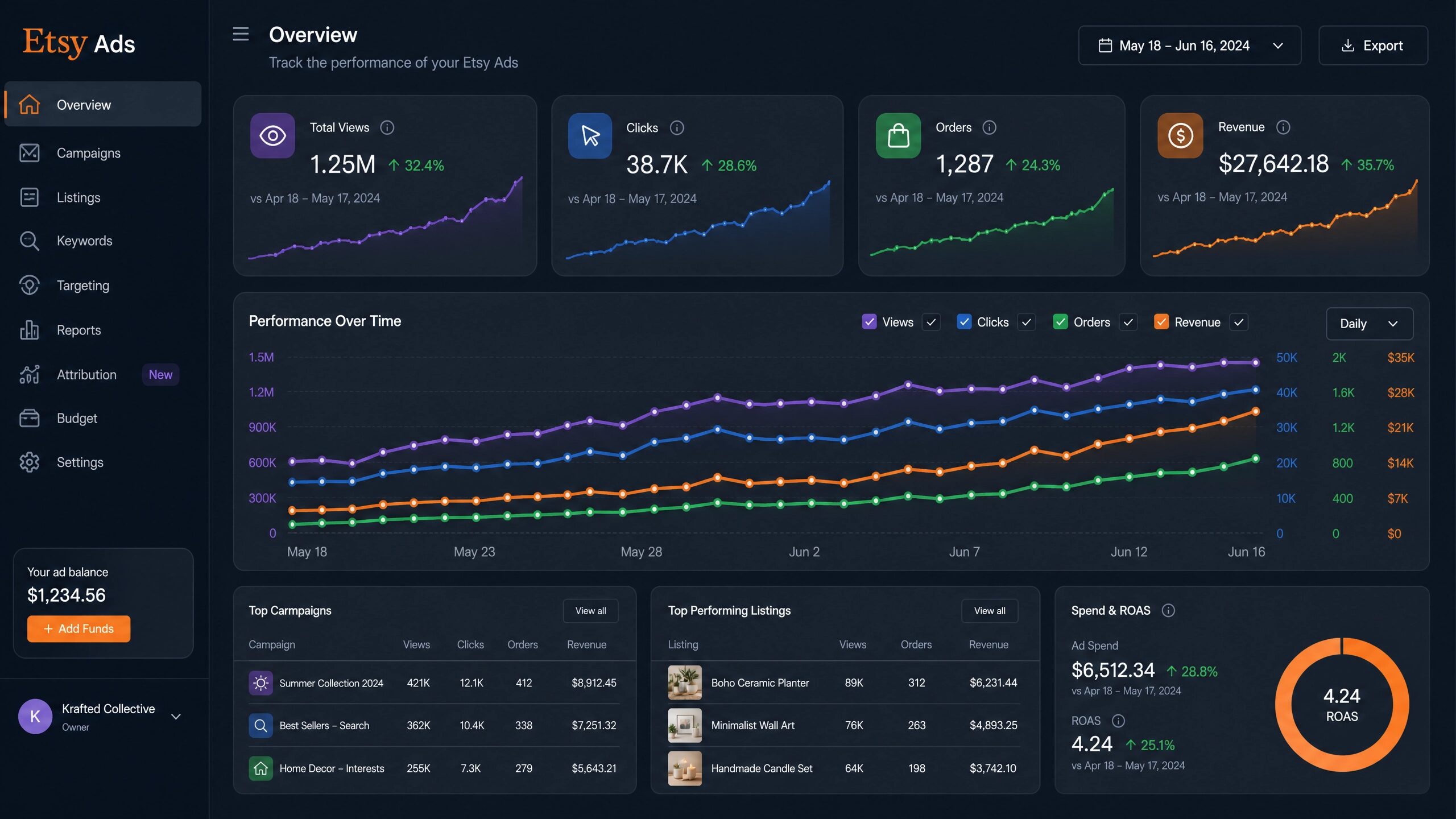Toggle the Revenue series checkbox
The height and width of the screenshot is (819, 1456).
point(1161,322)
